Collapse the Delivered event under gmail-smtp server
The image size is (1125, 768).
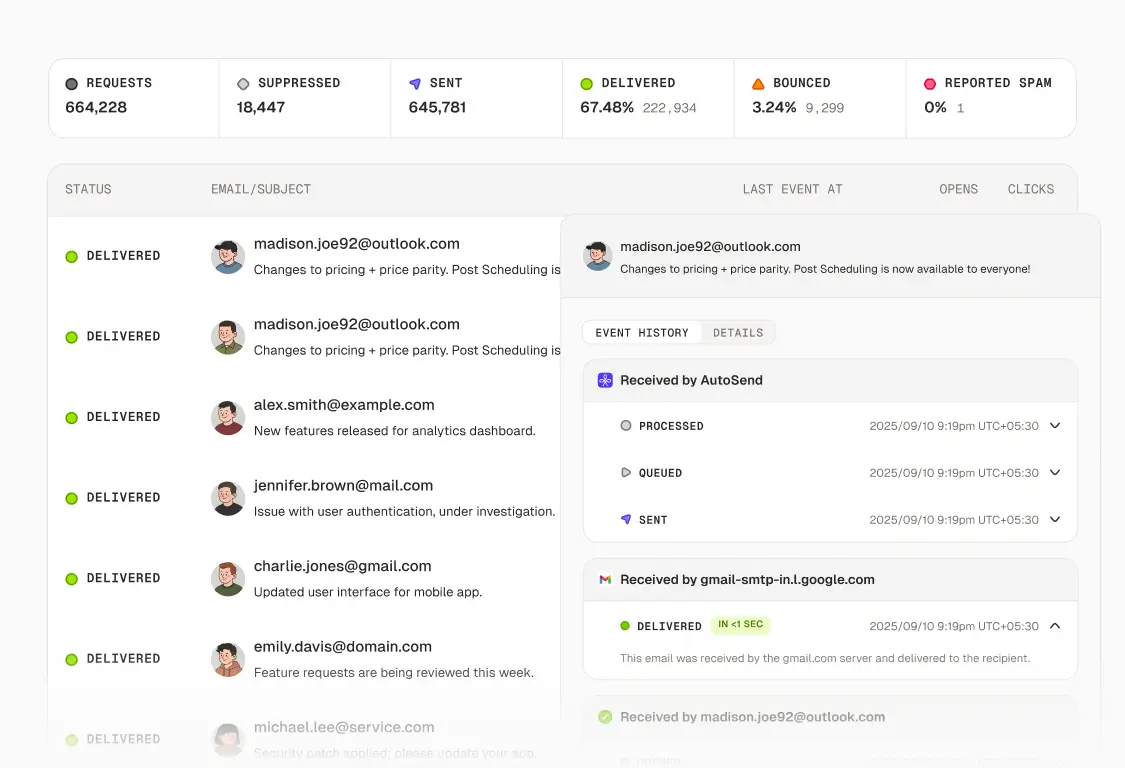point(1055,624)
